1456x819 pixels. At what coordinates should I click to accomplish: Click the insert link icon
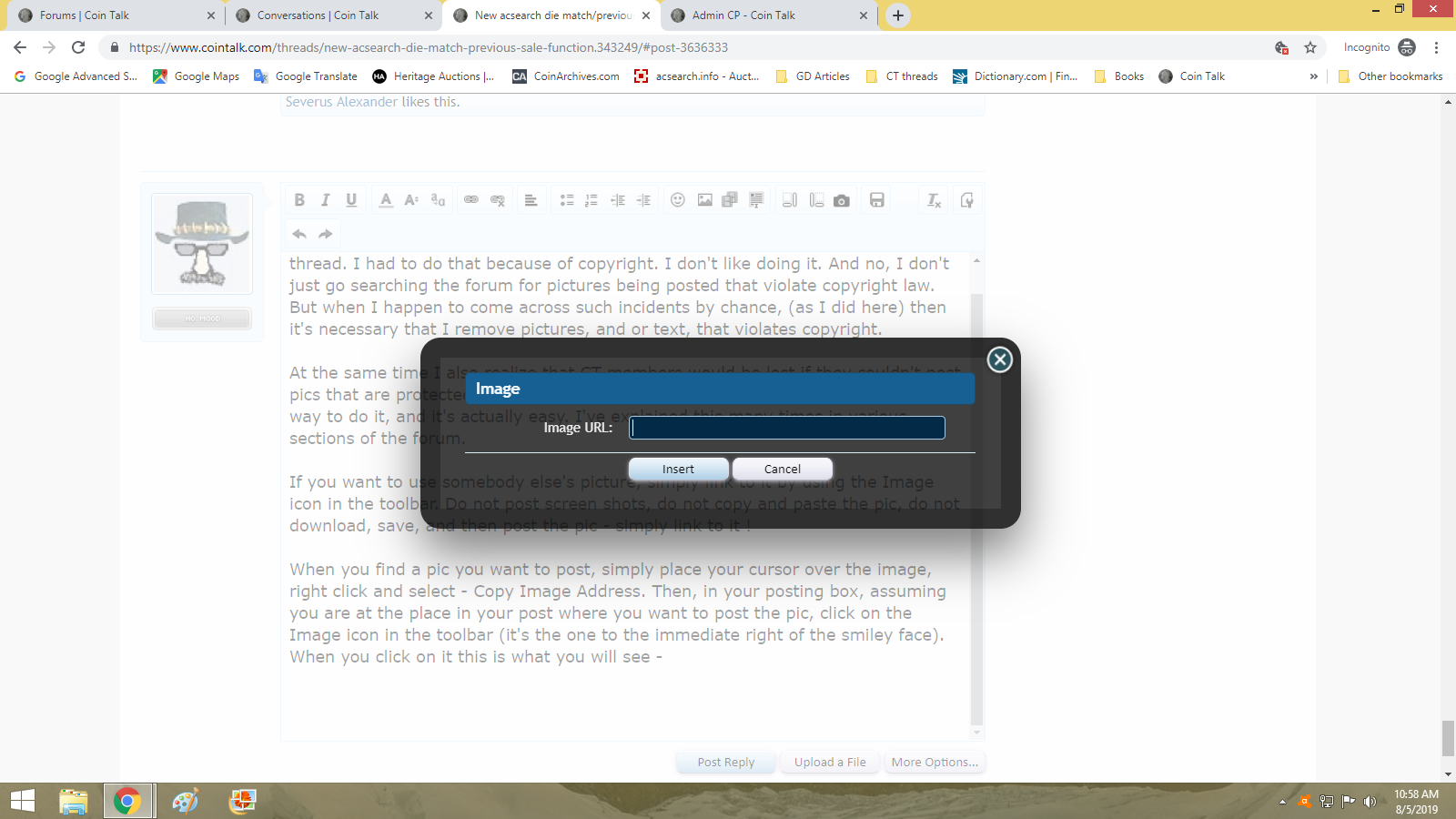click(471, 200)
